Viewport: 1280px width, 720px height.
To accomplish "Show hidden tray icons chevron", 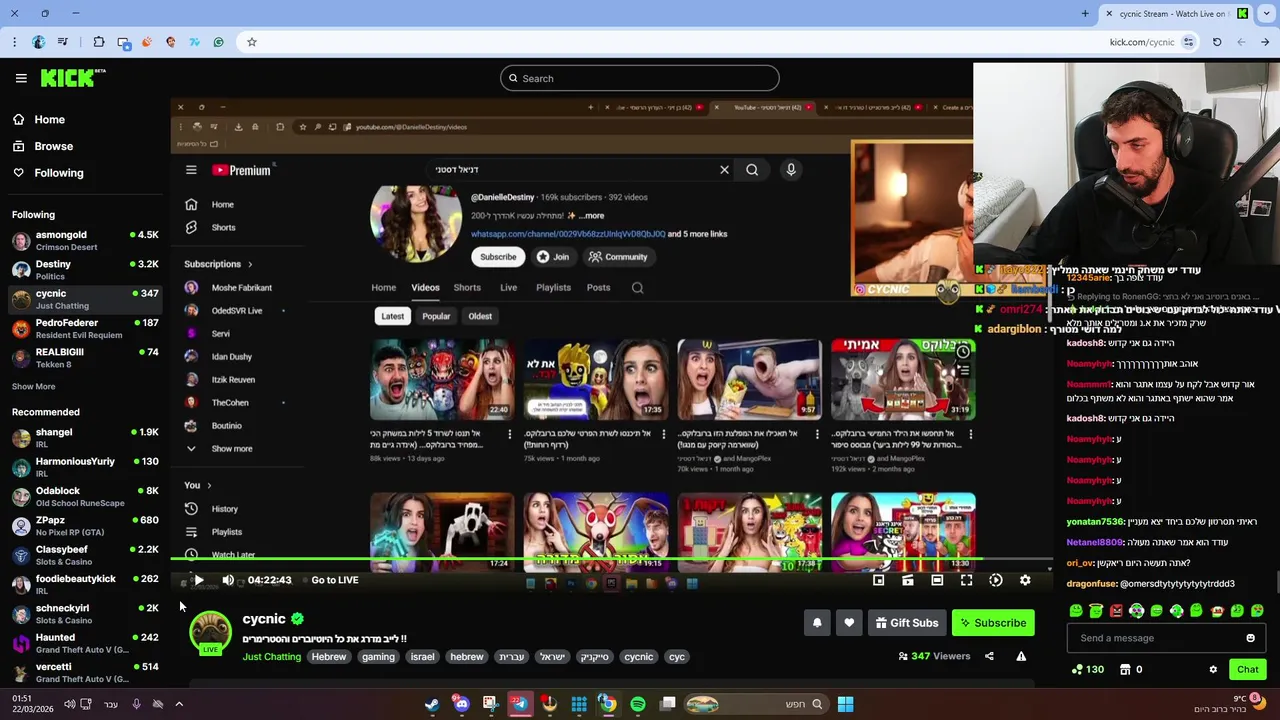I will coord(179,704).
